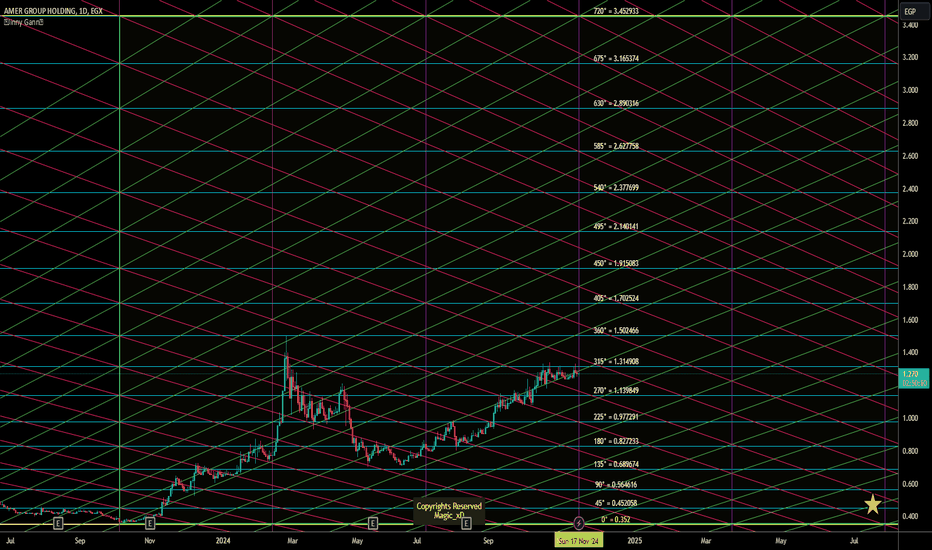This screenshot has height=550, width=932.
Task: Click 1.400 on the price axis
Action: (910, 353)
